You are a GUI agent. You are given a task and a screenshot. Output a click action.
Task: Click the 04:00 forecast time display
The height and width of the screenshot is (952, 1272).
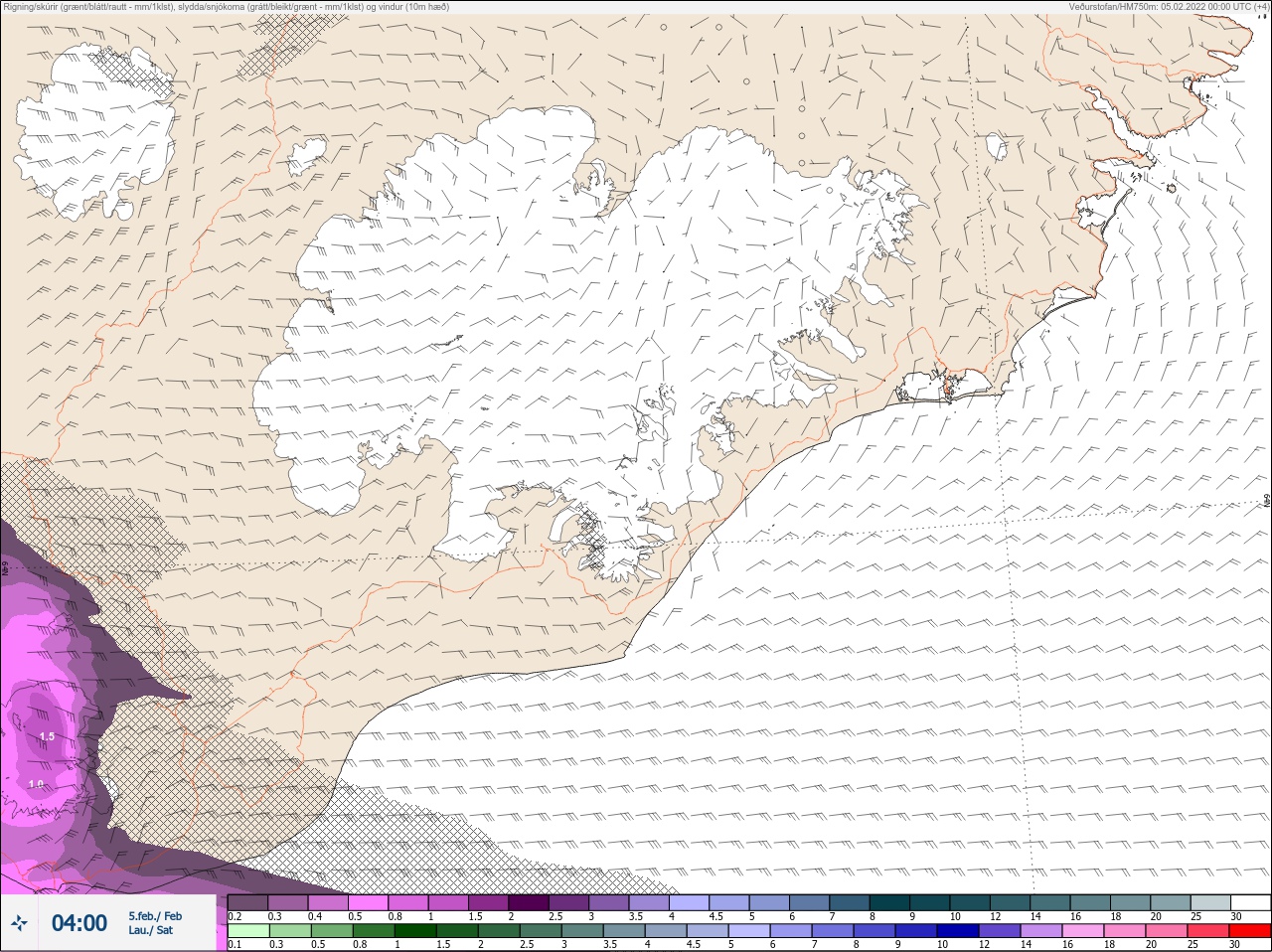(79, 923)
